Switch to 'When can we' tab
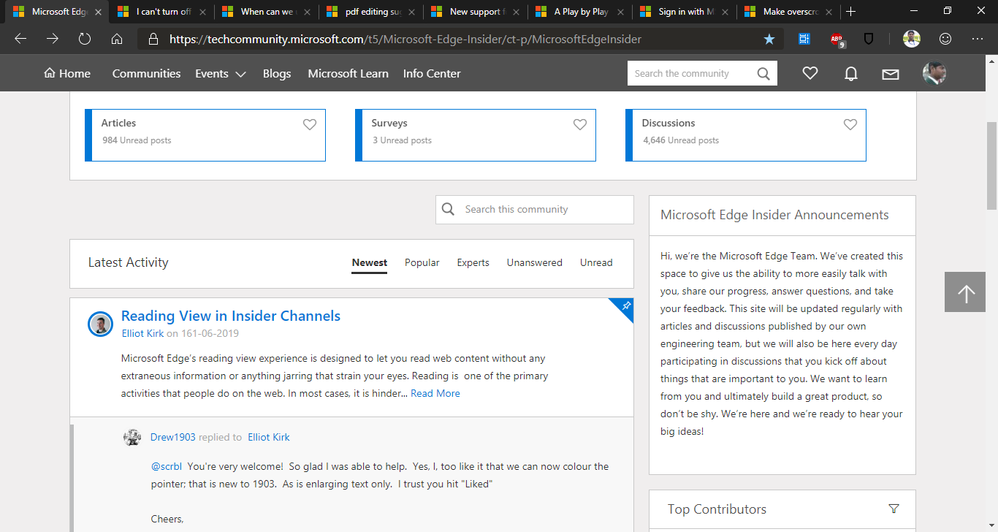Image resolution: width=998 pixels, height=532 pixels. 265,11
